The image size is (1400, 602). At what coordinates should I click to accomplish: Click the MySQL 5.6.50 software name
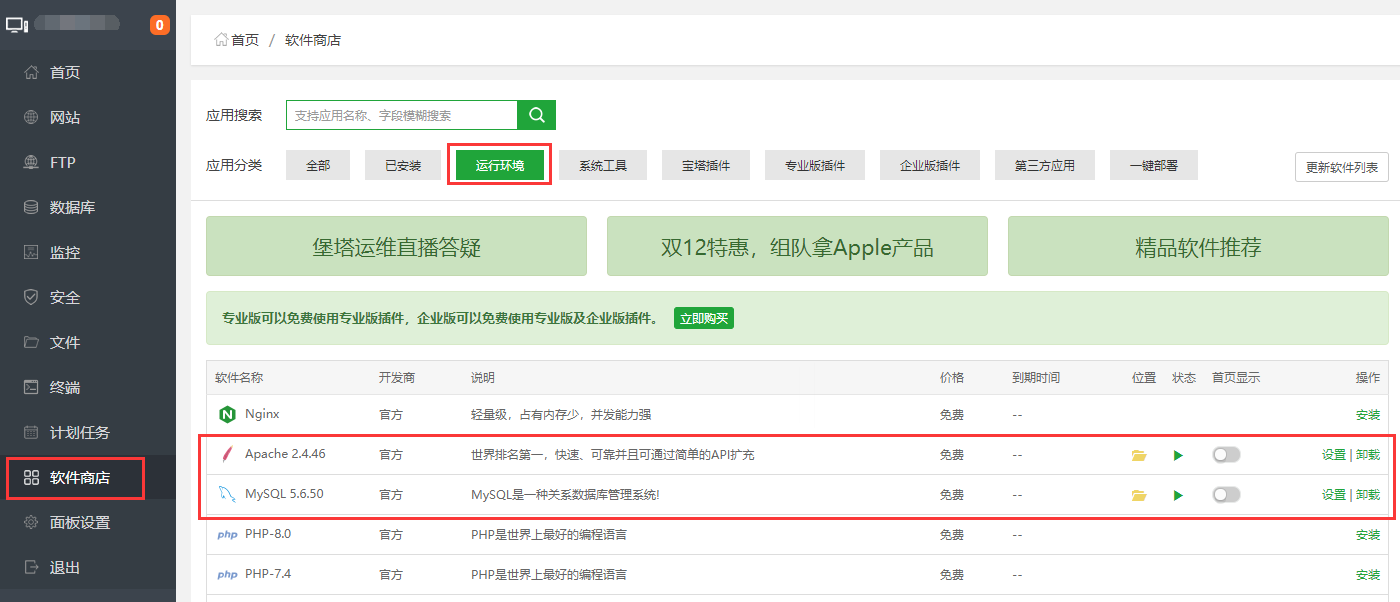(x=284, y=494)
